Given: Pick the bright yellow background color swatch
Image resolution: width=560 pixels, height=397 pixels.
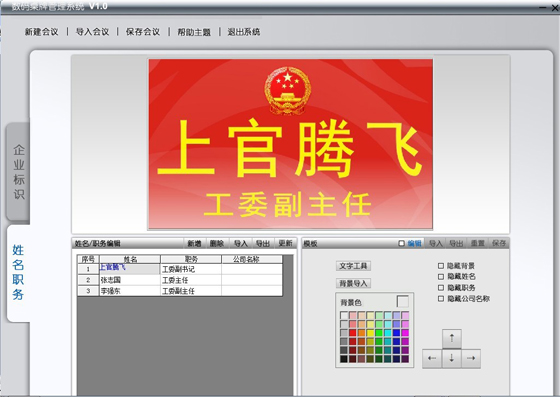Looking at the screenshot, I should point(370,333).
